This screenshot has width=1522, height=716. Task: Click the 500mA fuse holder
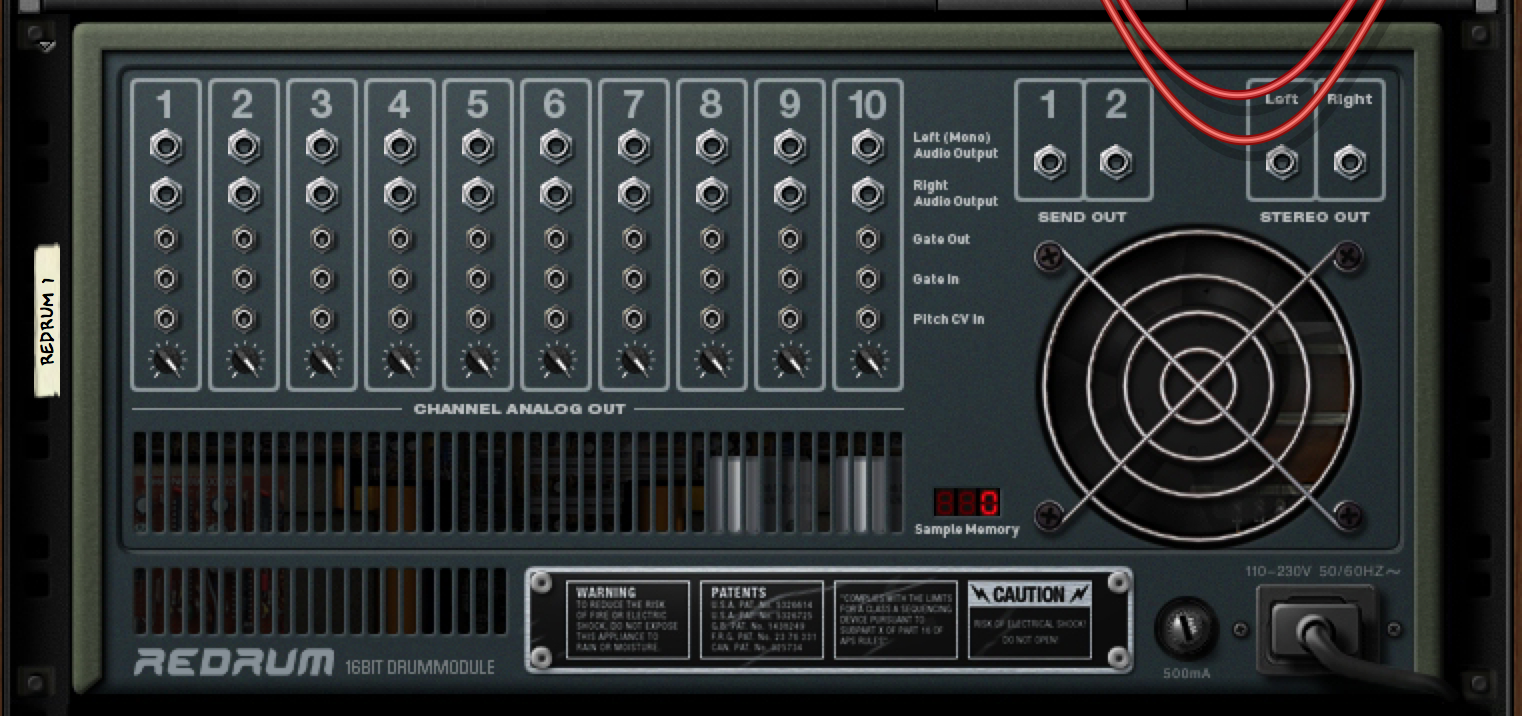1186,630
